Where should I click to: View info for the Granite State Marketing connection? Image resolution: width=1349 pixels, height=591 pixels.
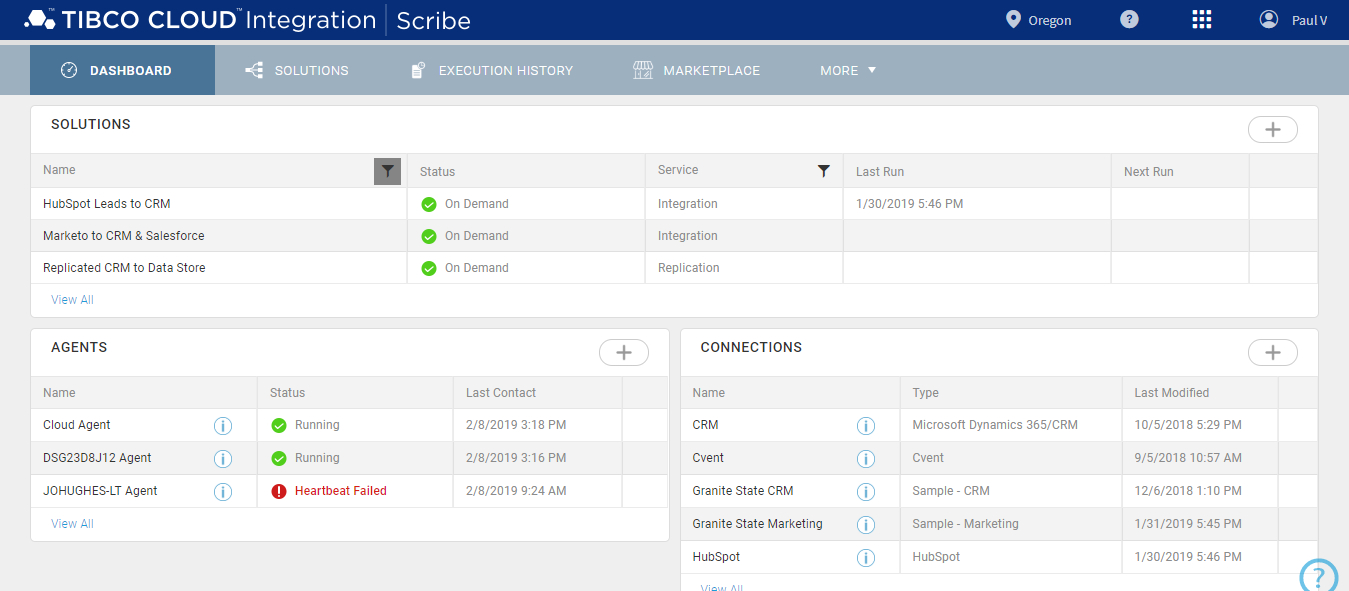click(866, 524)
